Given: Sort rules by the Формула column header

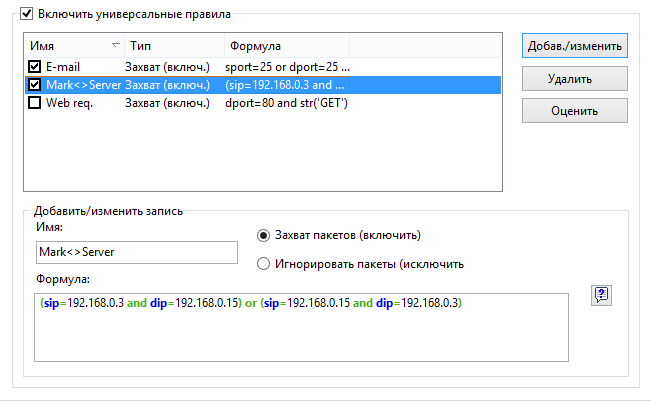Looking at the screenshot, I should coord(287,46).
